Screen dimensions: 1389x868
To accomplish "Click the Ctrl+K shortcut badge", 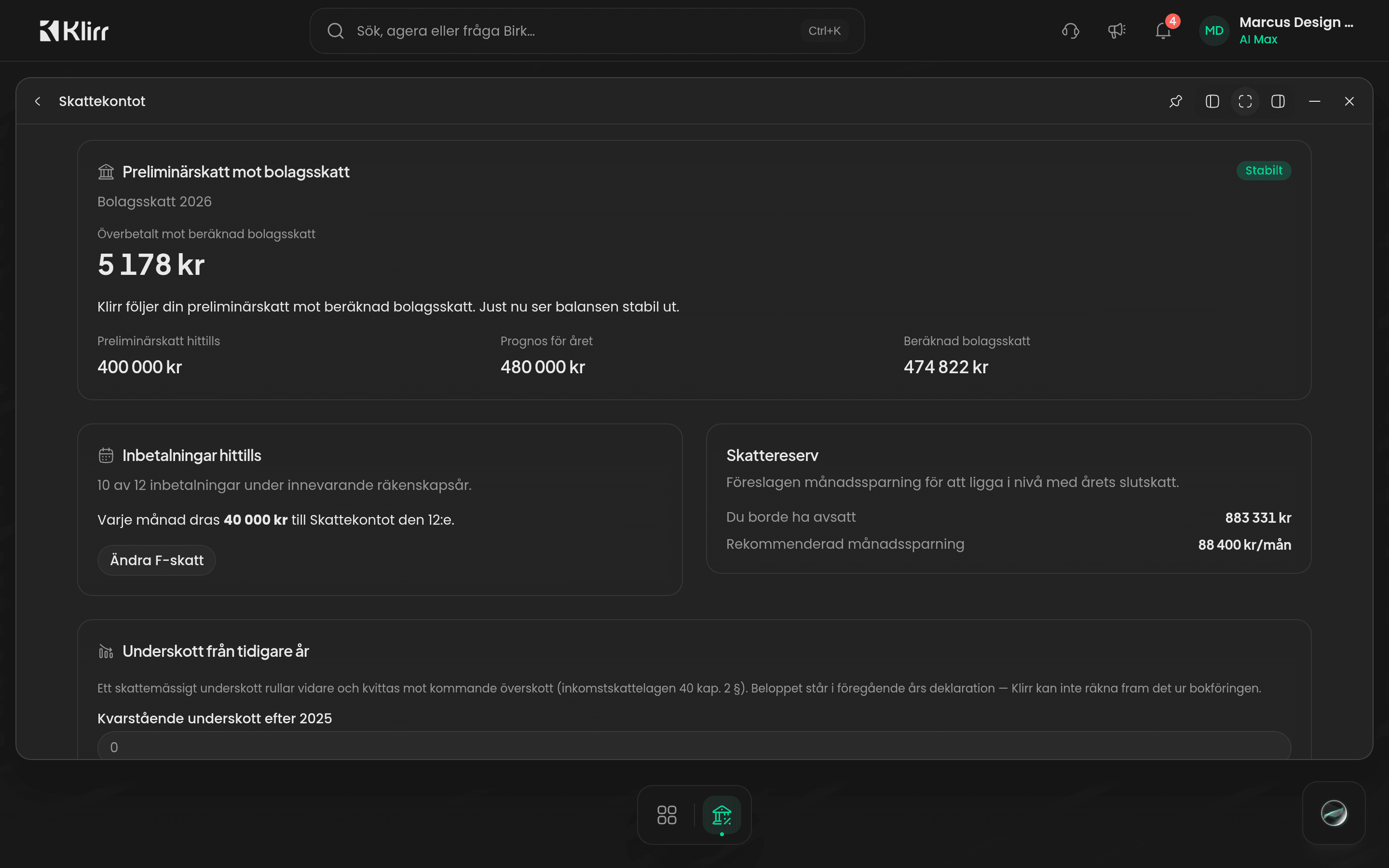I will tap(824, 31).
